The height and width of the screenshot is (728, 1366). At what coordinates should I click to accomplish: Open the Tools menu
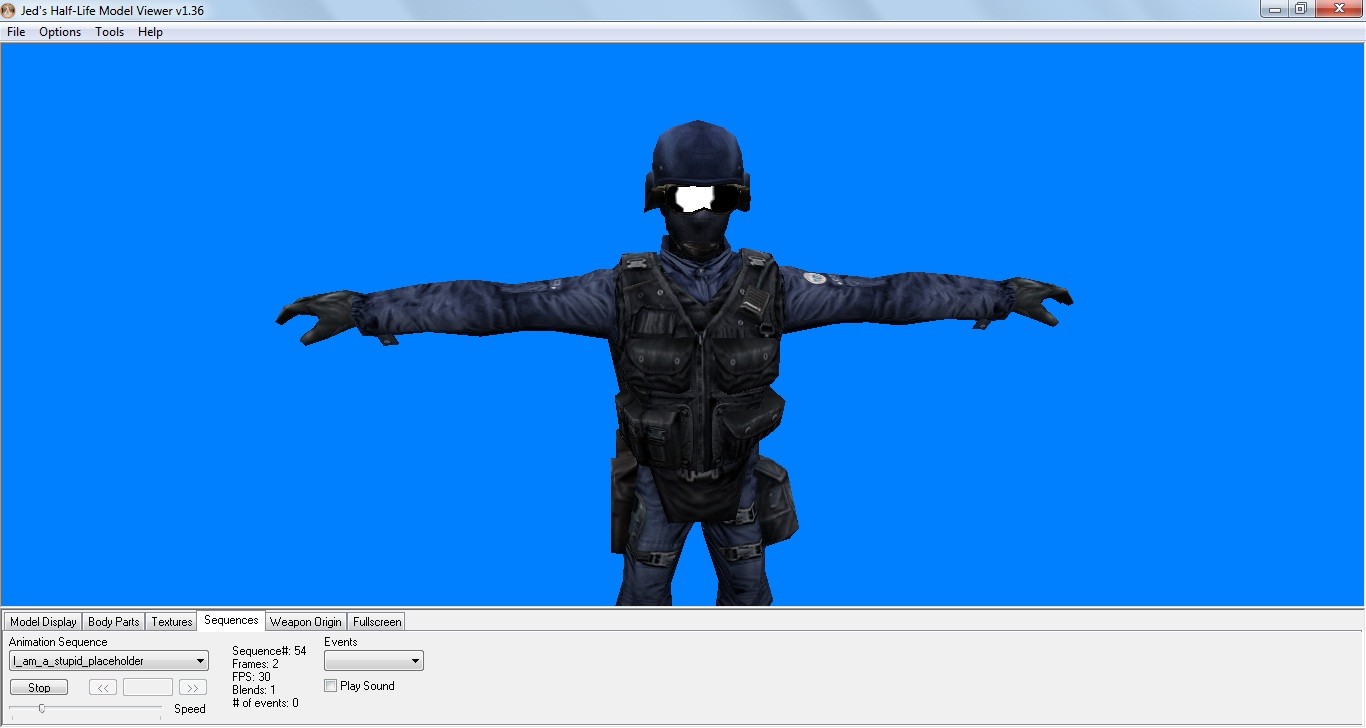pyautogui.click(x=109, y=31)
